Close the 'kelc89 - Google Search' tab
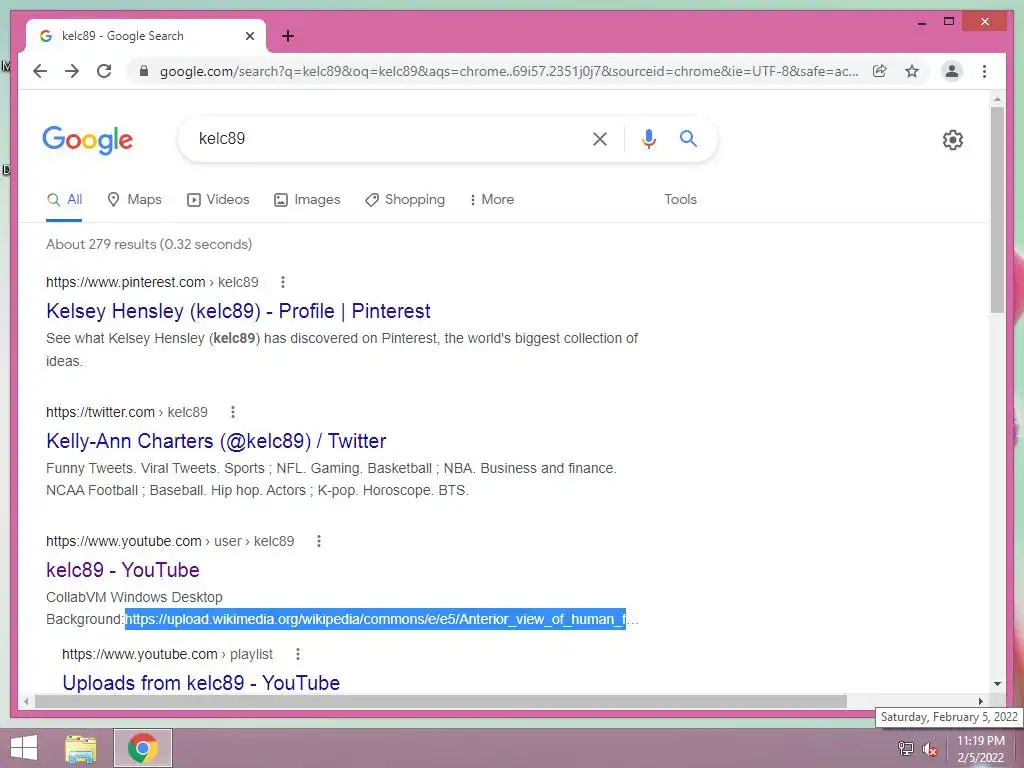This screenshot has width=1024, height=768. [x=249, y=36]
